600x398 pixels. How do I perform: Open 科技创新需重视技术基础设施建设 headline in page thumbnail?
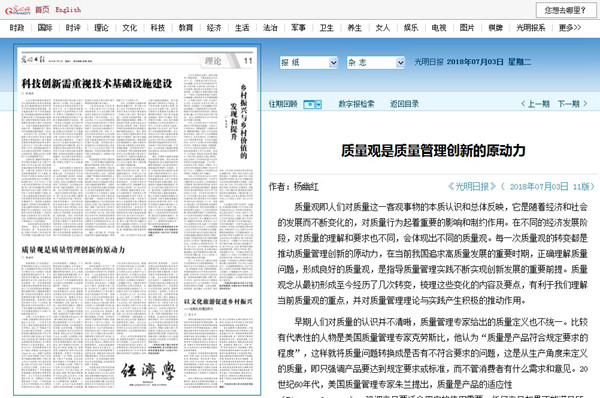97,84
